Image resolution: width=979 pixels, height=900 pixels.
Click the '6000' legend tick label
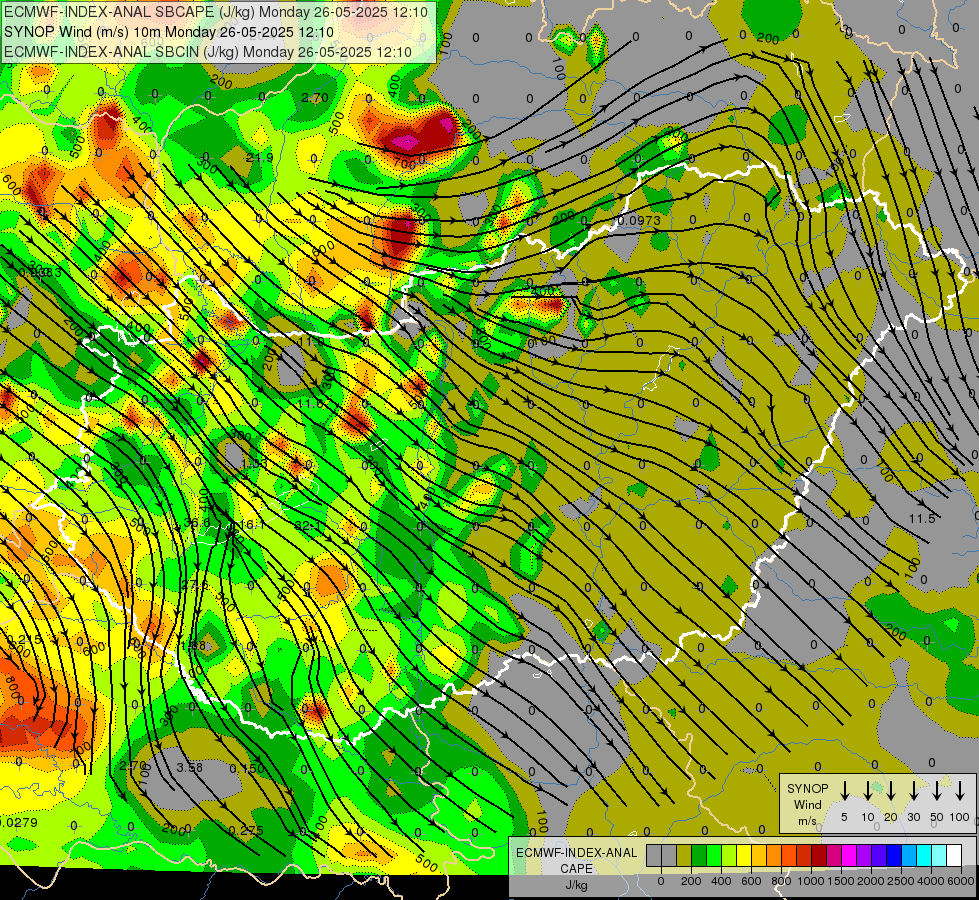tap(960, 881)
